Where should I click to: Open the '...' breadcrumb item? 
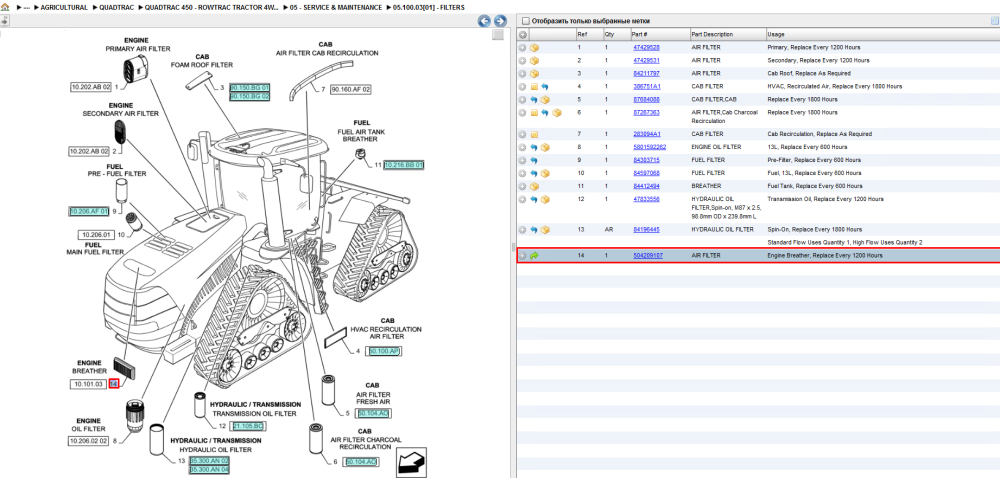pyautogui.click(x=26, y=8)
